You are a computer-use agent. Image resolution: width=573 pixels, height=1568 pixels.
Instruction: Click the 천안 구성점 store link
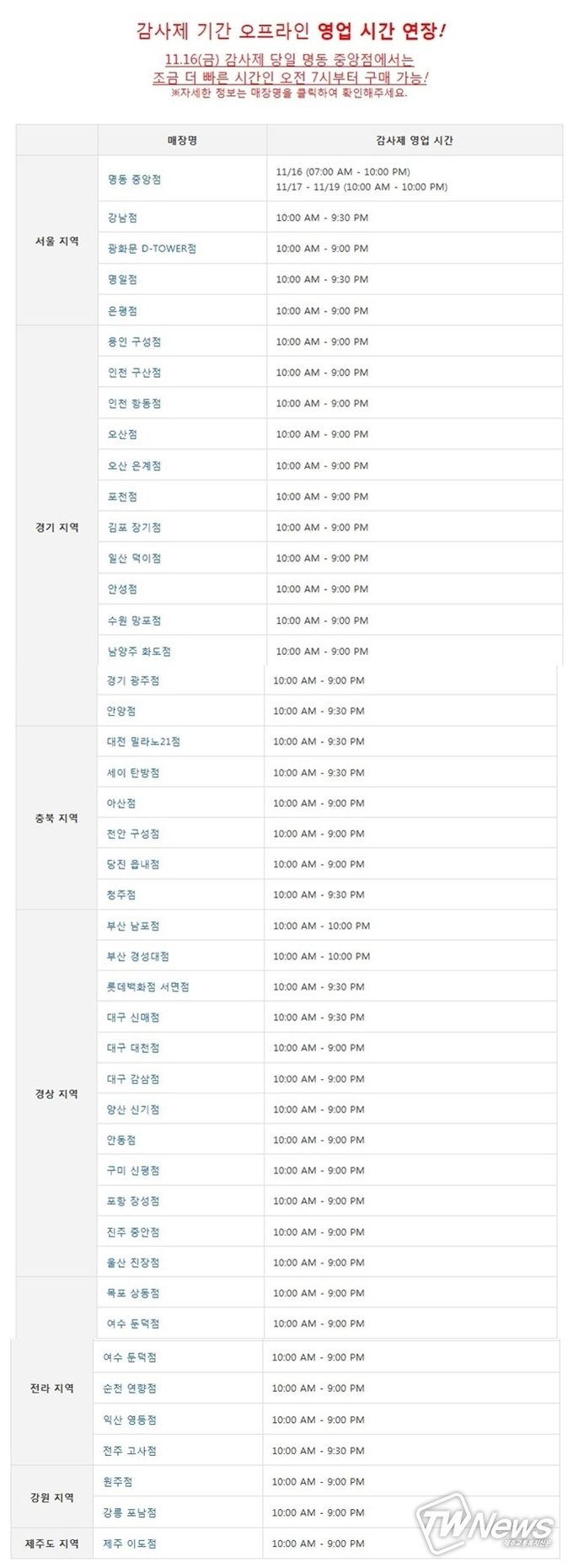133,834
